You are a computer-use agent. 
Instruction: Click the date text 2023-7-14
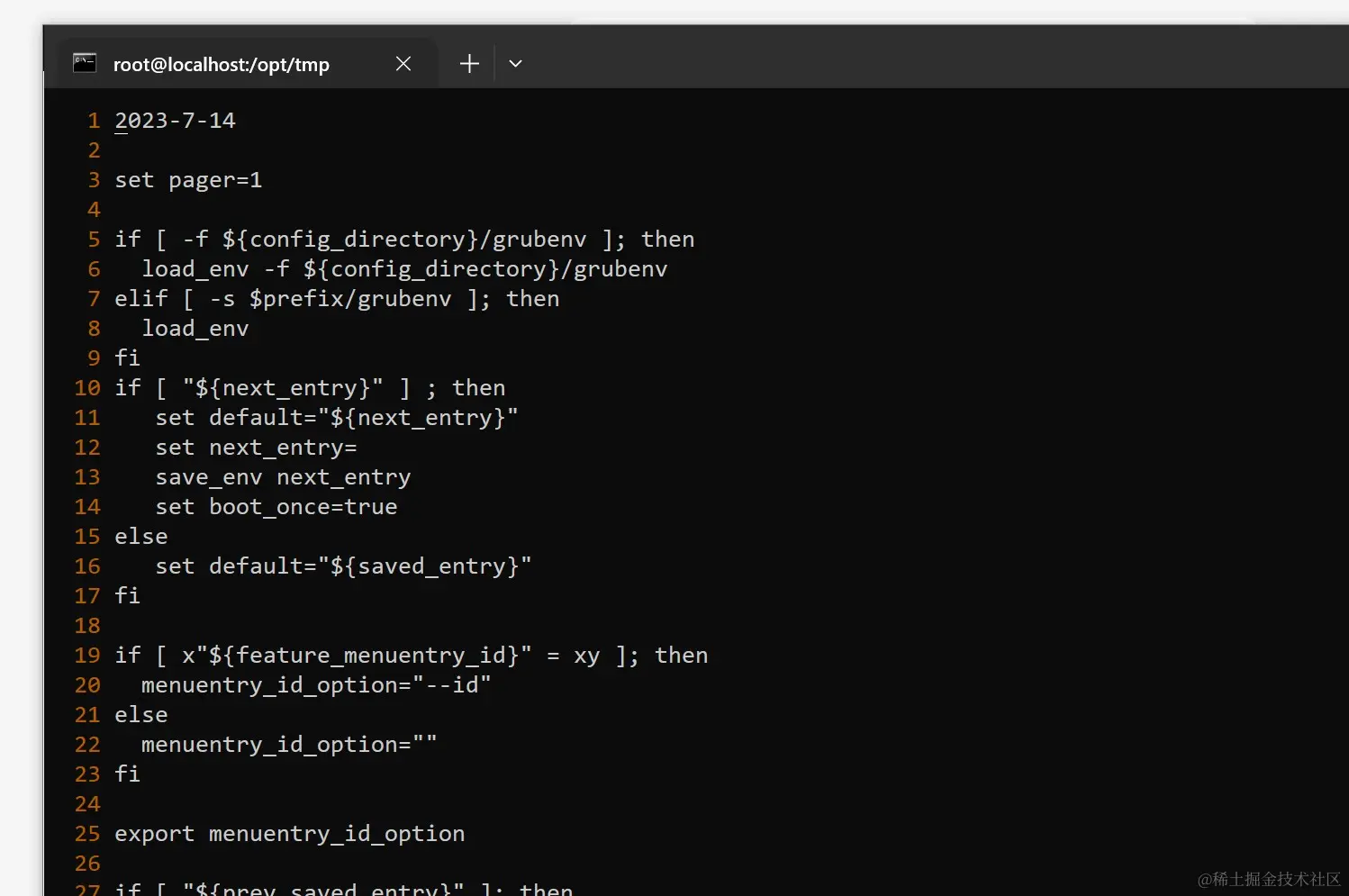coord(175,121)
